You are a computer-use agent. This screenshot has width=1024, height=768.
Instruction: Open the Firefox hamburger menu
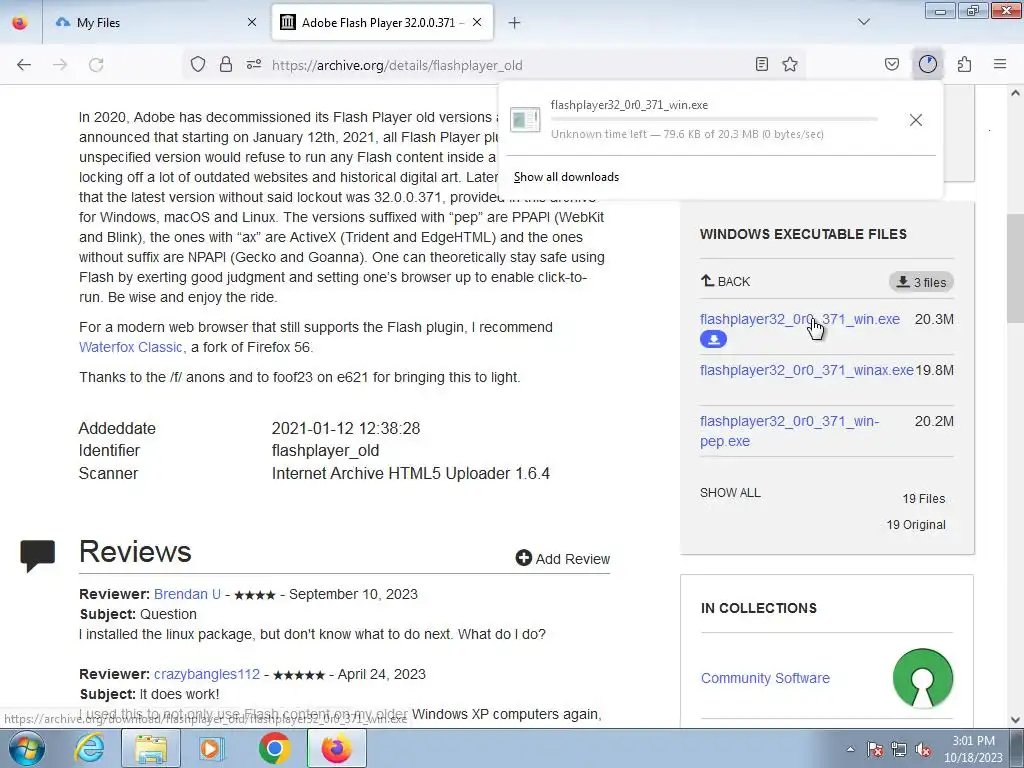coord(1000,64)
